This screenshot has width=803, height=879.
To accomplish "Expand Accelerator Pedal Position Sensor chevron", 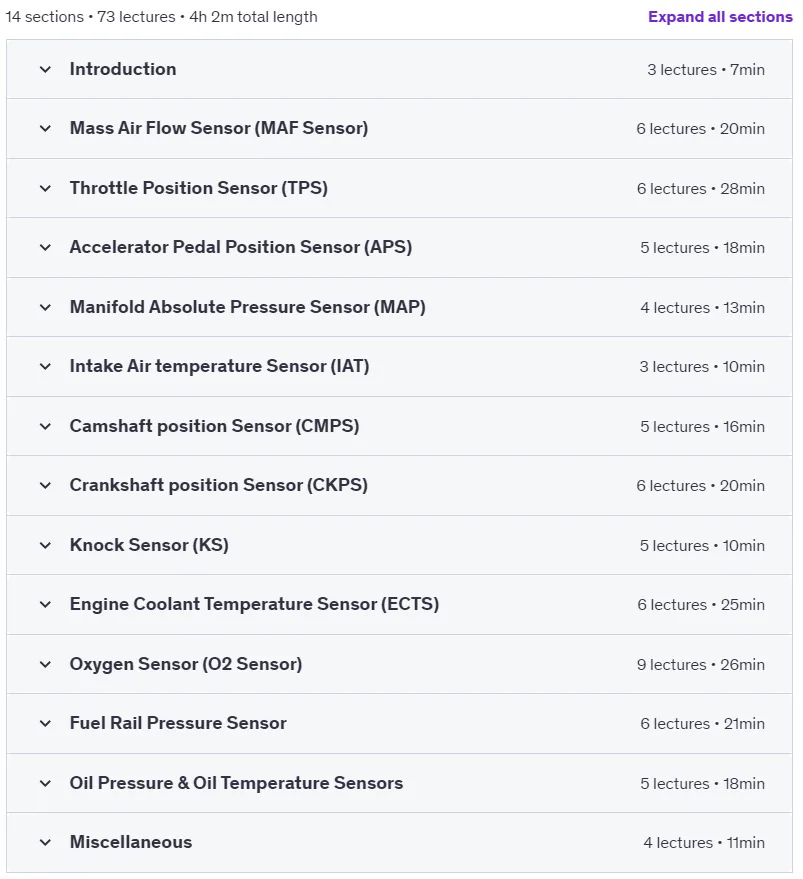I will 45,247.
